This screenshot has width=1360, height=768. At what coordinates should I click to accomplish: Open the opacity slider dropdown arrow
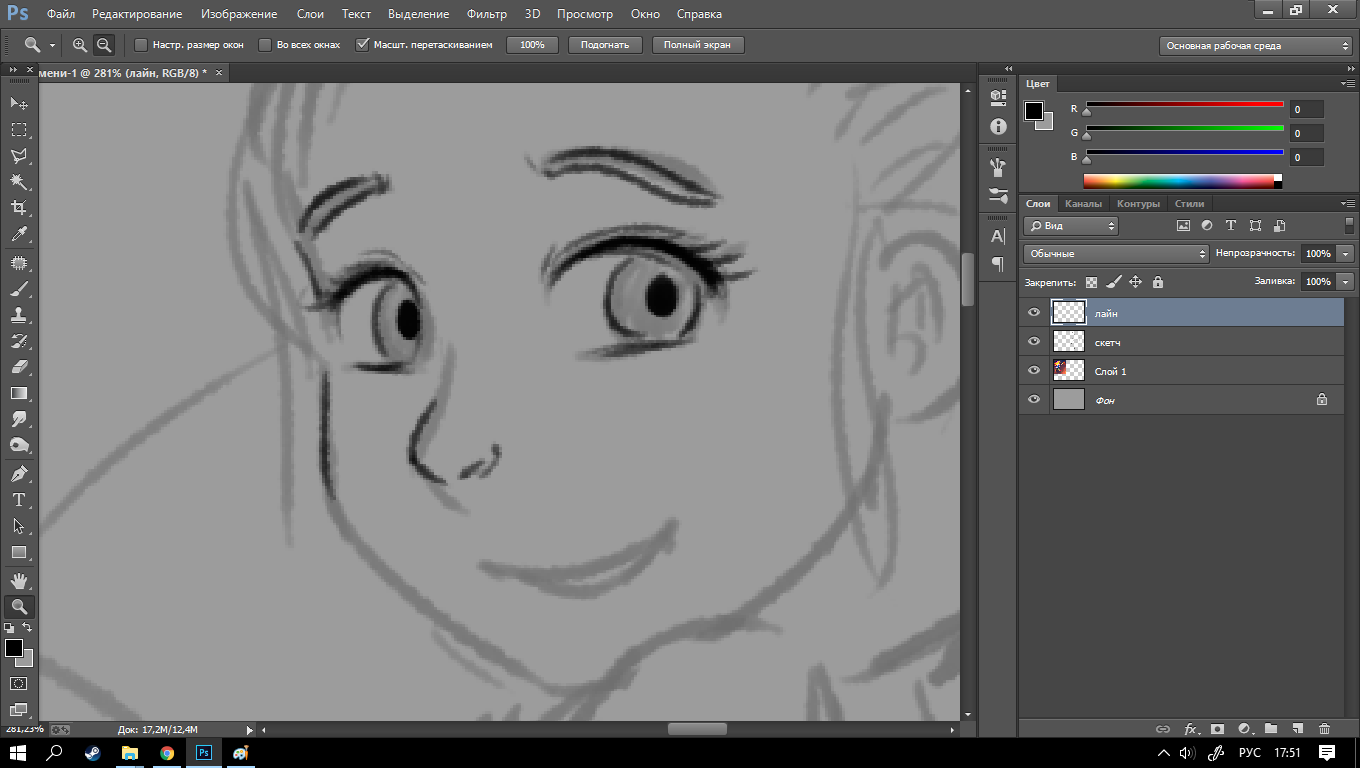[1346, 254]
